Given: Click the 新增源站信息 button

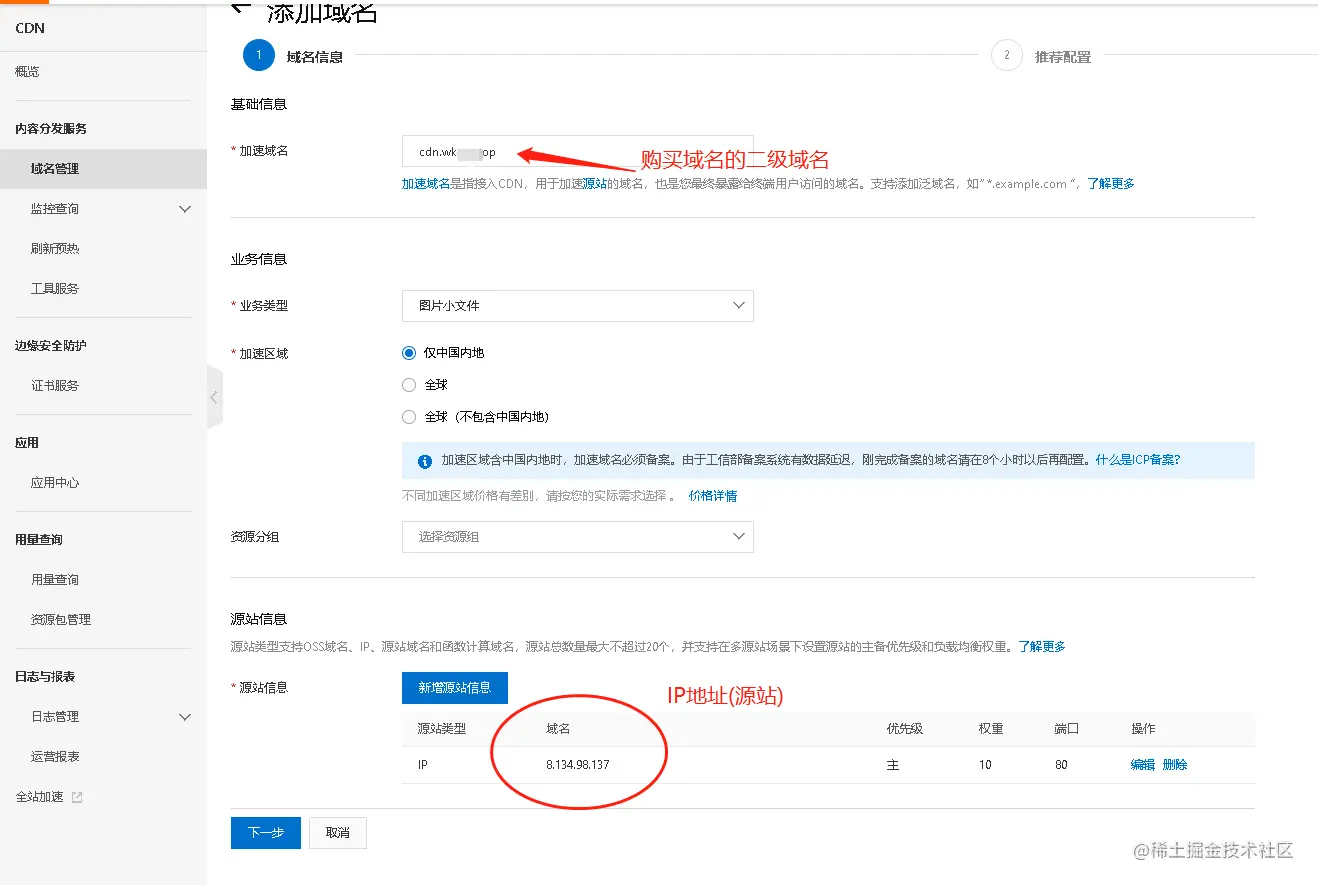Looking at the screenshot, I should [x=454, y=688].
